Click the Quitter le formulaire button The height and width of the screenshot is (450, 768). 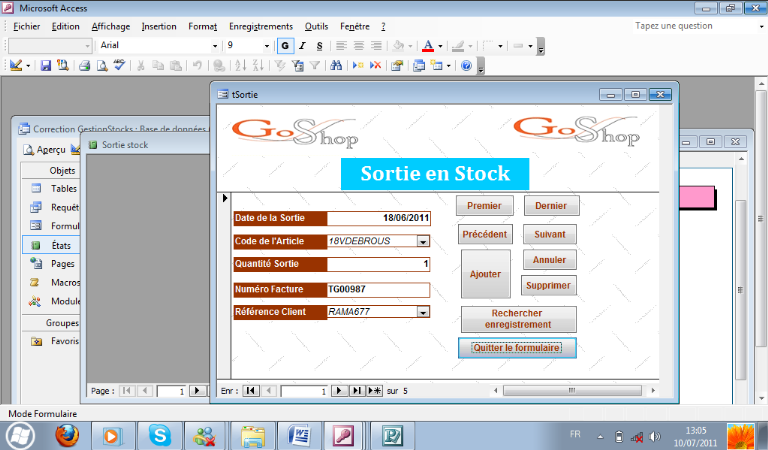517,348
